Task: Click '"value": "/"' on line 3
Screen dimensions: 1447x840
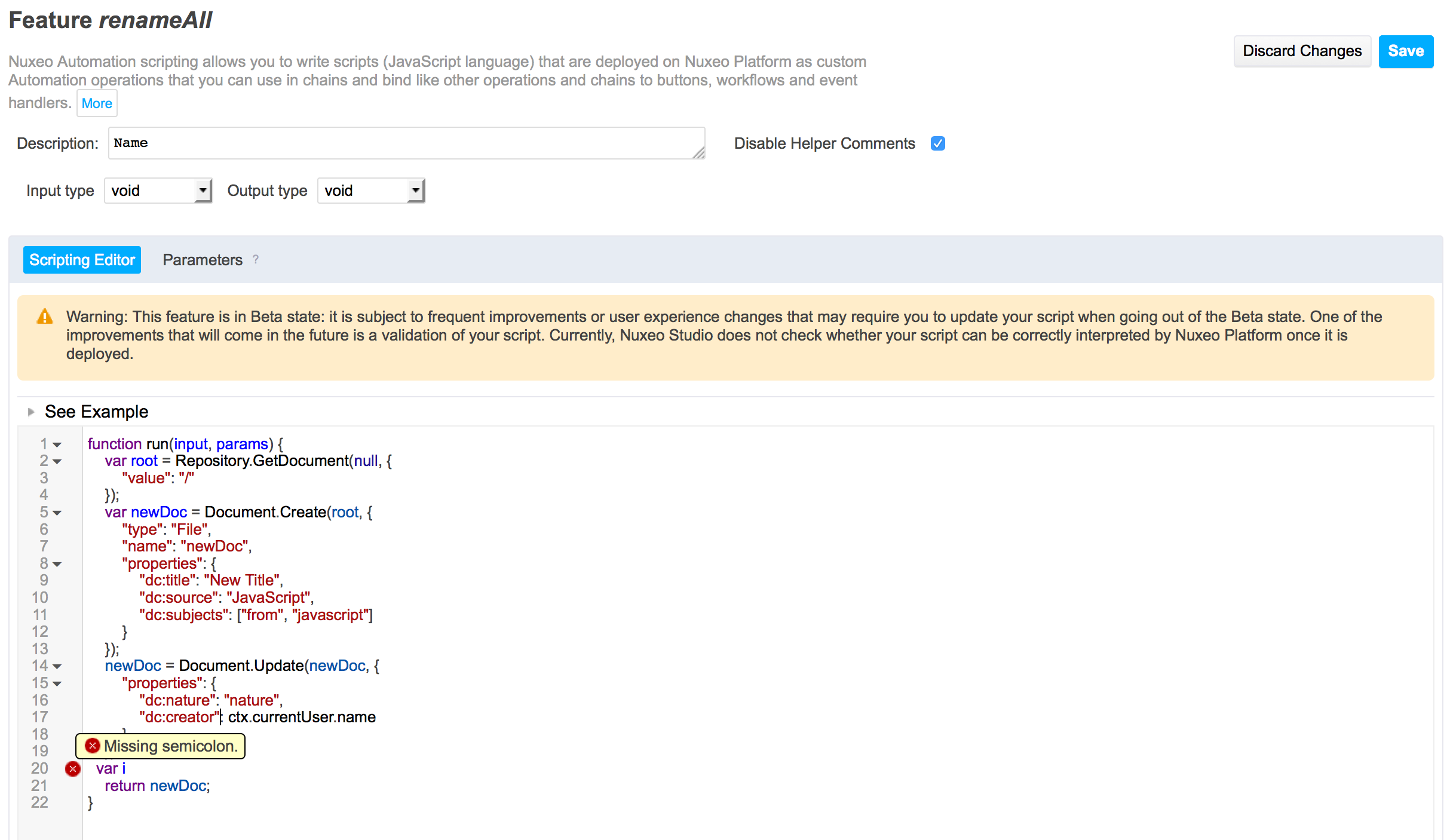Action: point(158,478)
